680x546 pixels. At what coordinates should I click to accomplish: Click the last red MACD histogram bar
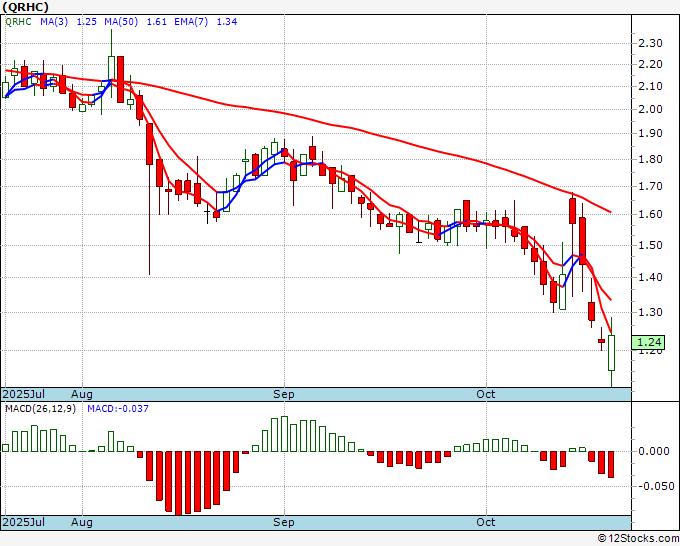coord(611,464)
